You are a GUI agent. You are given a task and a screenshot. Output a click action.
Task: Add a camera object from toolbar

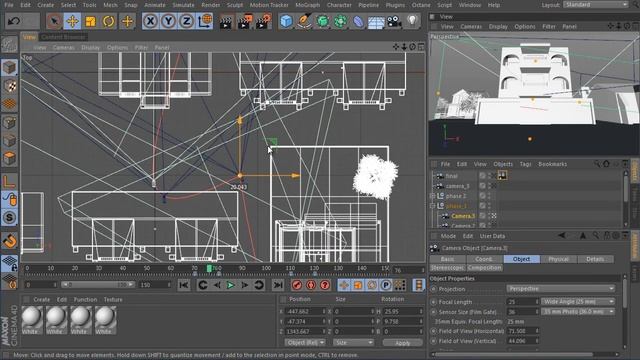click(x=394, y=21)
